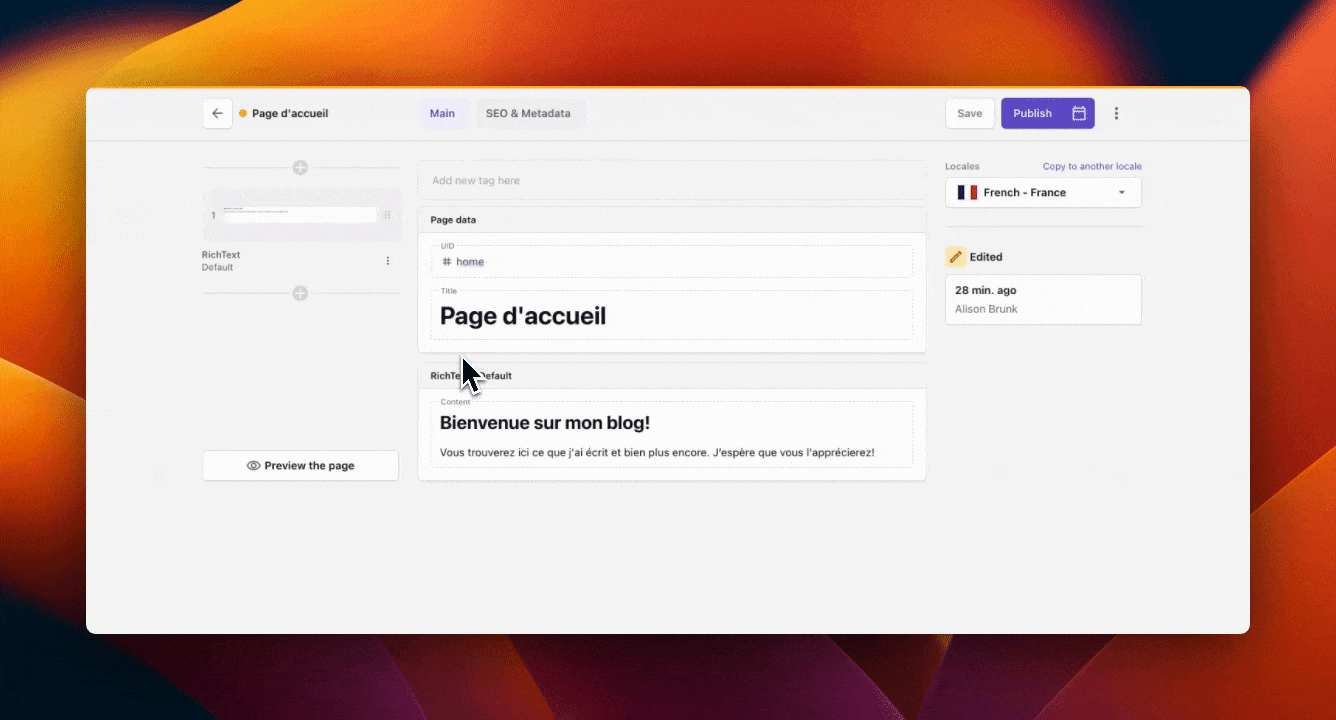Open Copy to another locale

point(1092,166)
